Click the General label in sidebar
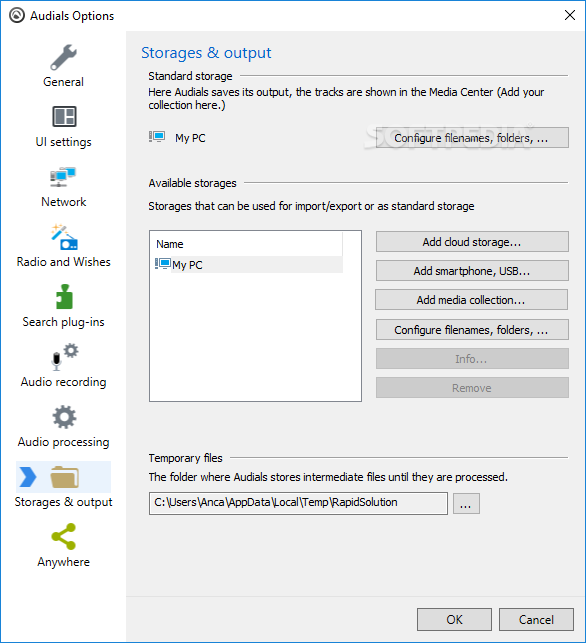Viewport: 586px width, 643px height. (64, 82)
